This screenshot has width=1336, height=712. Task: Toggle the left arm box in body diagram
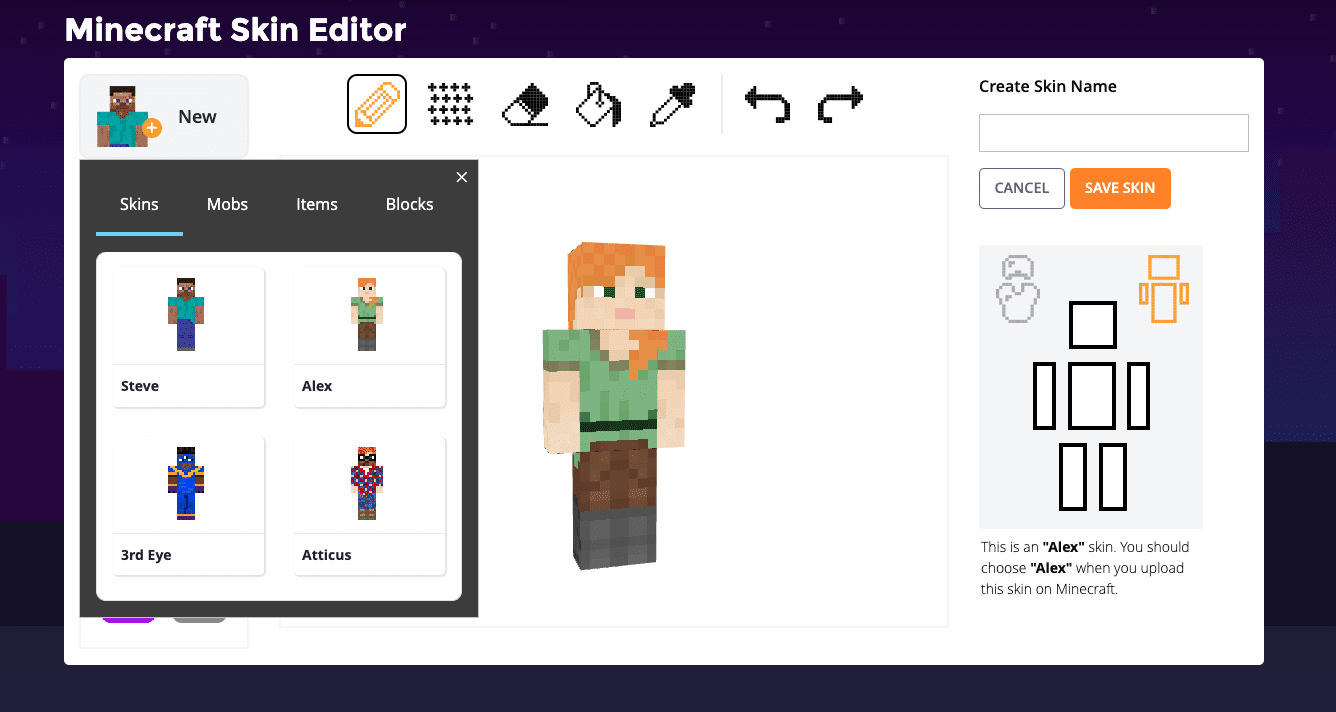(1044, 396)
